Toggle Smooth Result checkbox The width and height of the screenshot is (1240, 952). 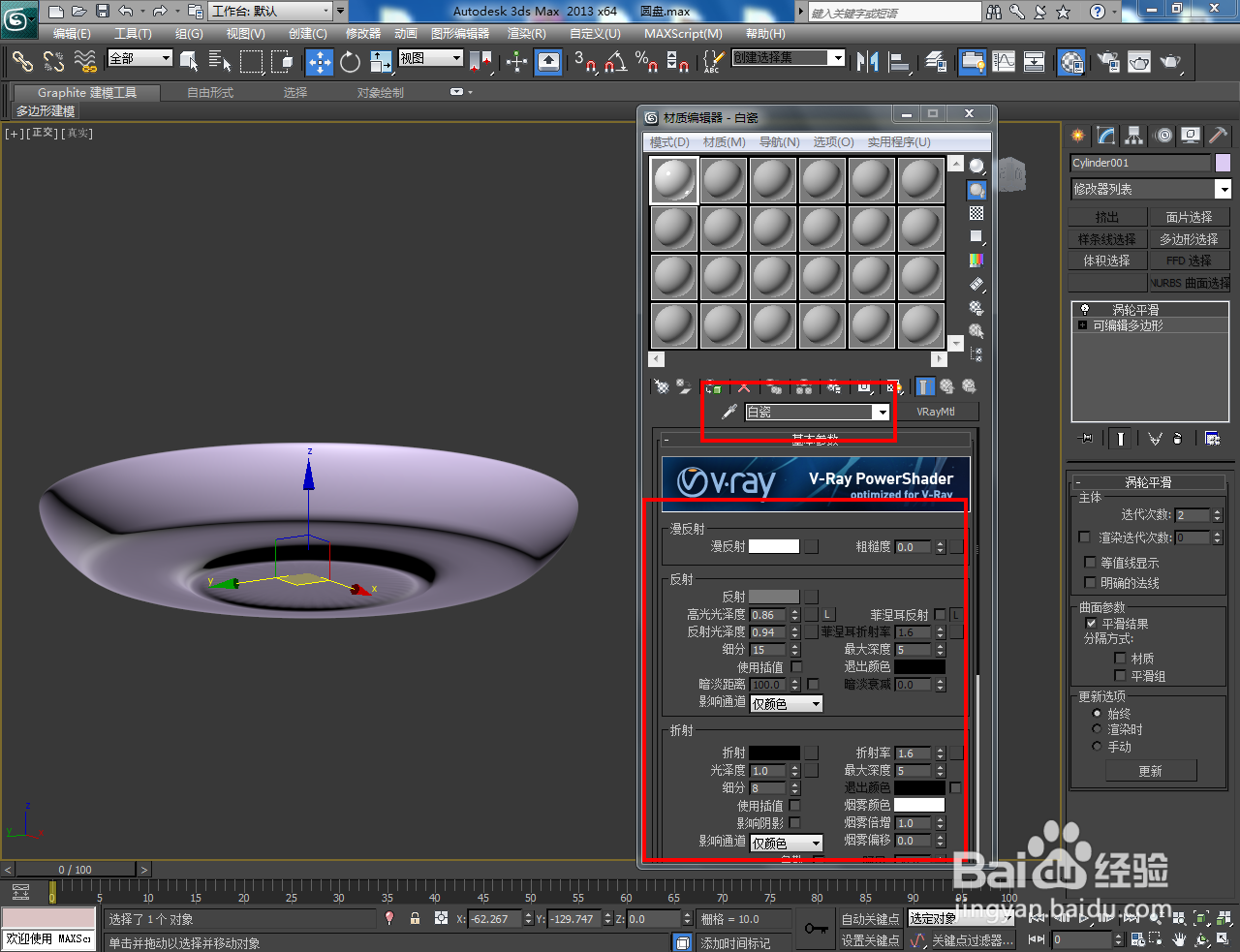pyautogui.click(x=1092, y=624)
